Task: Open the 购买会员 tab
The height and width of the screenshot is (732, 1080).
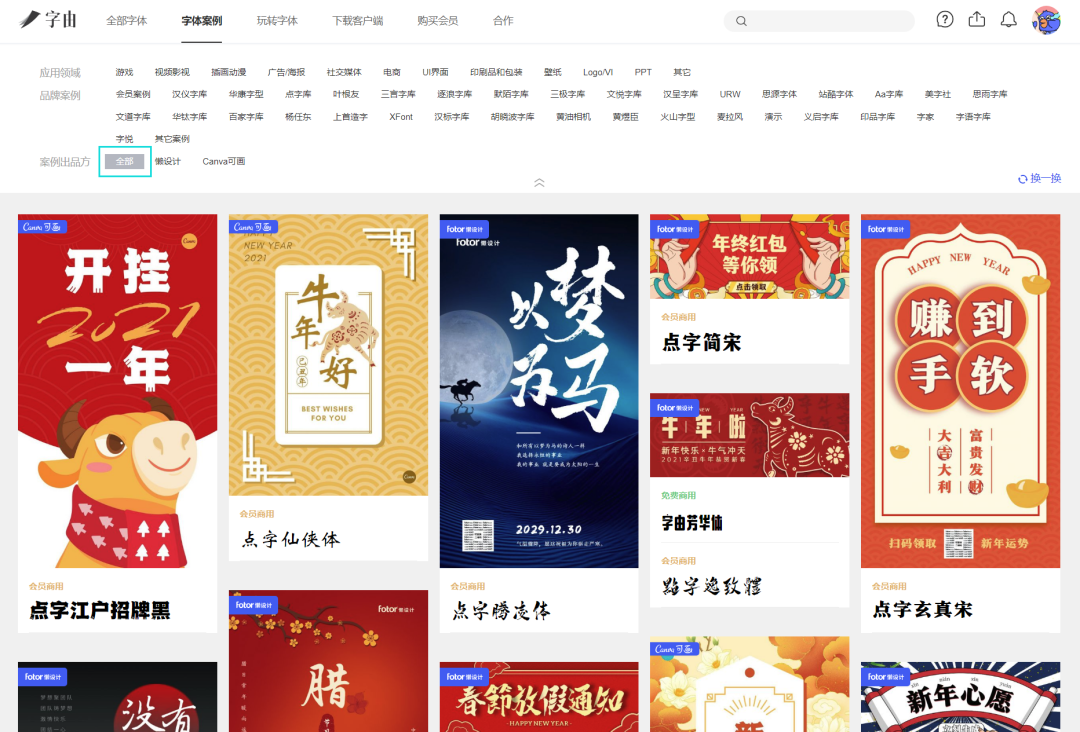Action: tap(437, 21)
